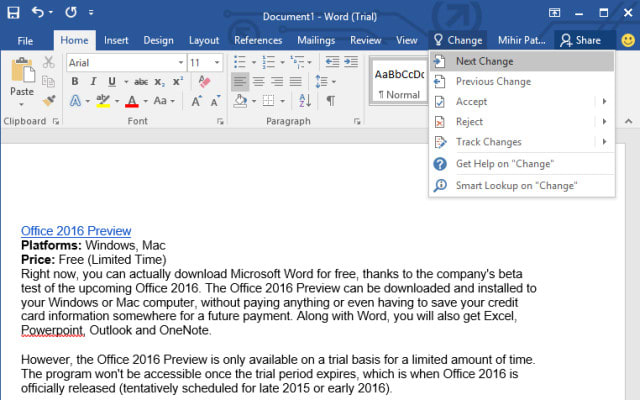Click the Tell Me box containing Change
Screen dimensions: 640x400
[x=458, y=40]
